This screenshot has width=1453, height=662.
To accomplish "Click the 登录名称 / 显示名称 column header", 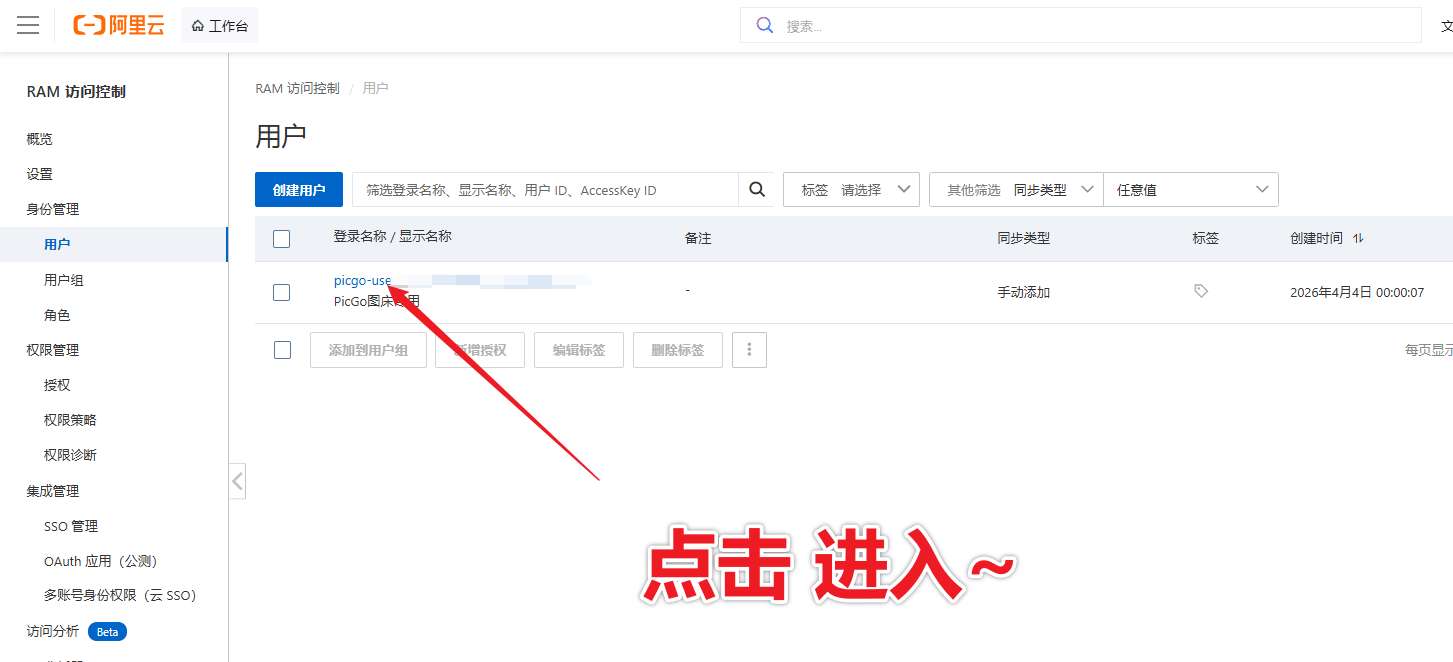I will tap(392, 237).
